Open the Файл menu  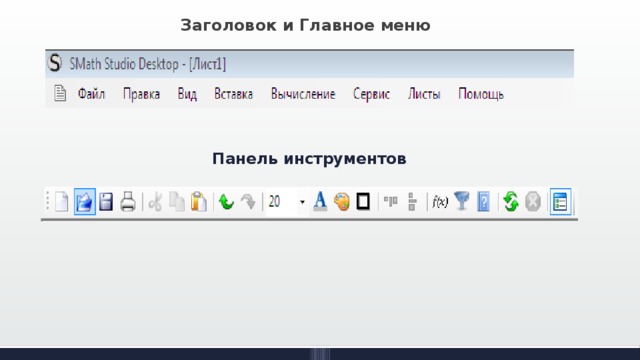91,94
